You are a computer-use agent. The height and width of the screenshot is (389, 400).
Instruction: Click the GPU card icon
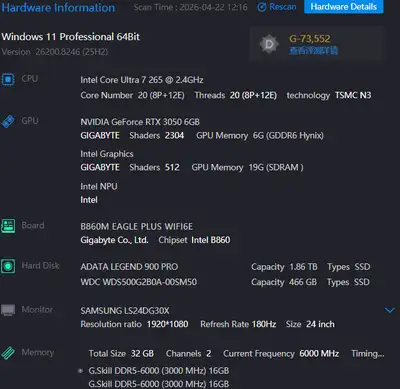coord(8,121)
